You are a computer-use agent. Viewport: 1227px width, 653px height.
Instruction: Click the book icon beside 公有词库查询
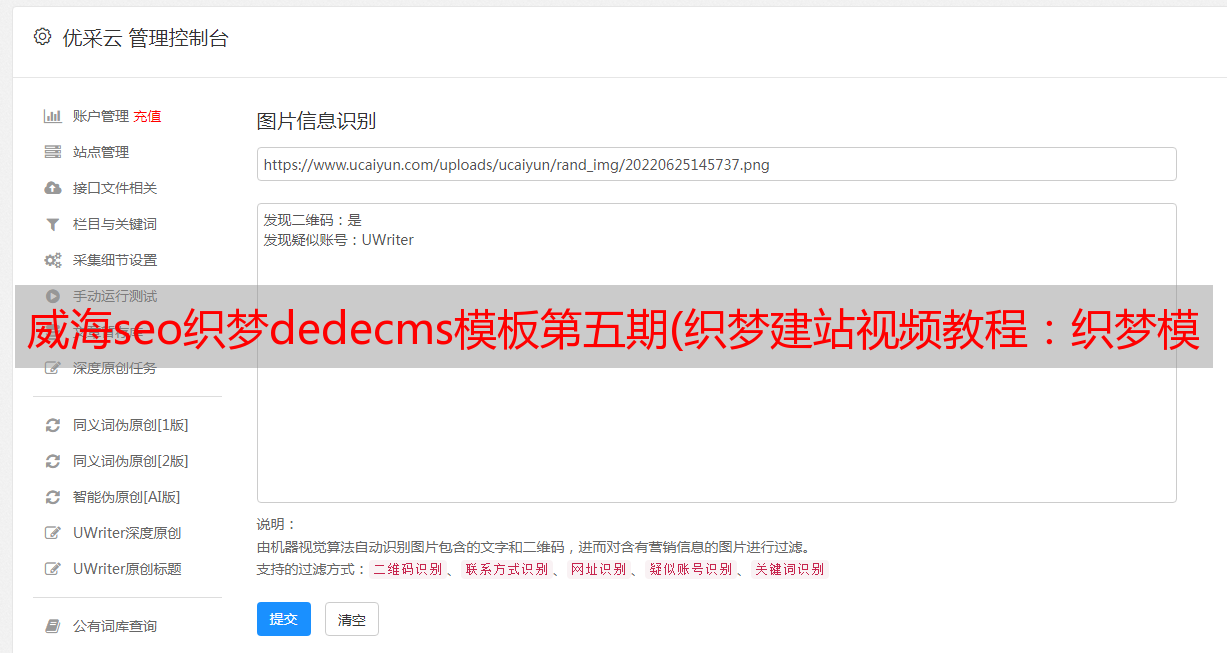tap(53, 626)
